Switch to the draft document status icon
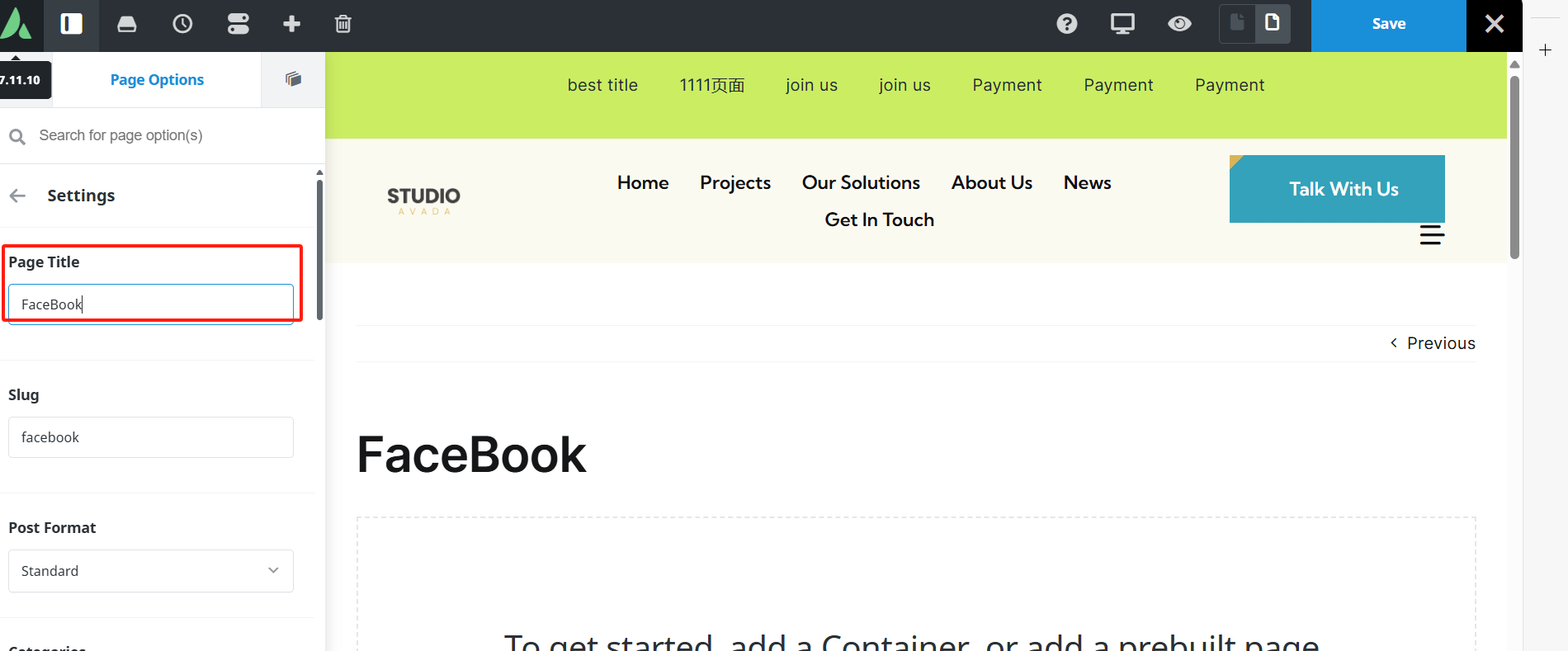 (x=1237, y=23)
